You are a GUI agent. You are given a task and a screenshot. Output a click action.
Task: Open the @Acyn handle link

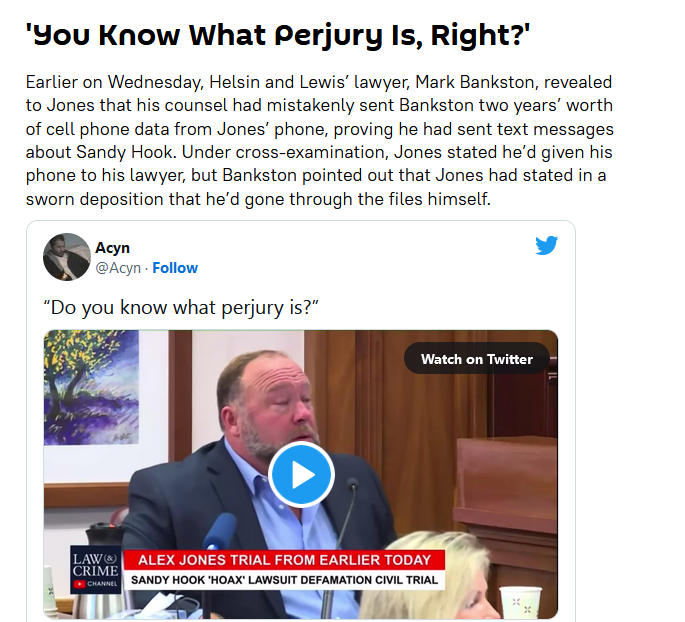pyautogui.click(x=118, y=268)
